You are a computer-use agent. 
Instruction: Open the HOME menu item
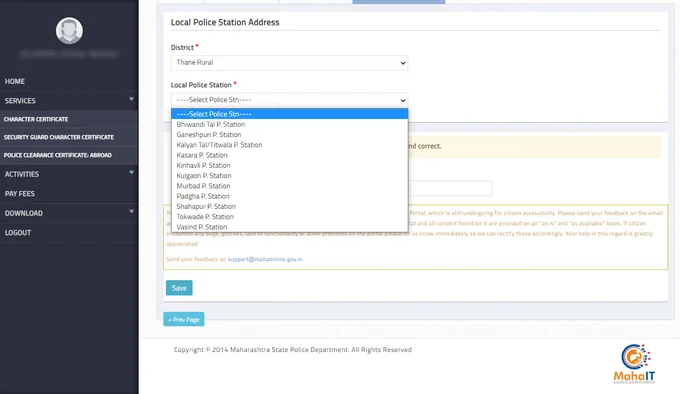tap(69, 81)
